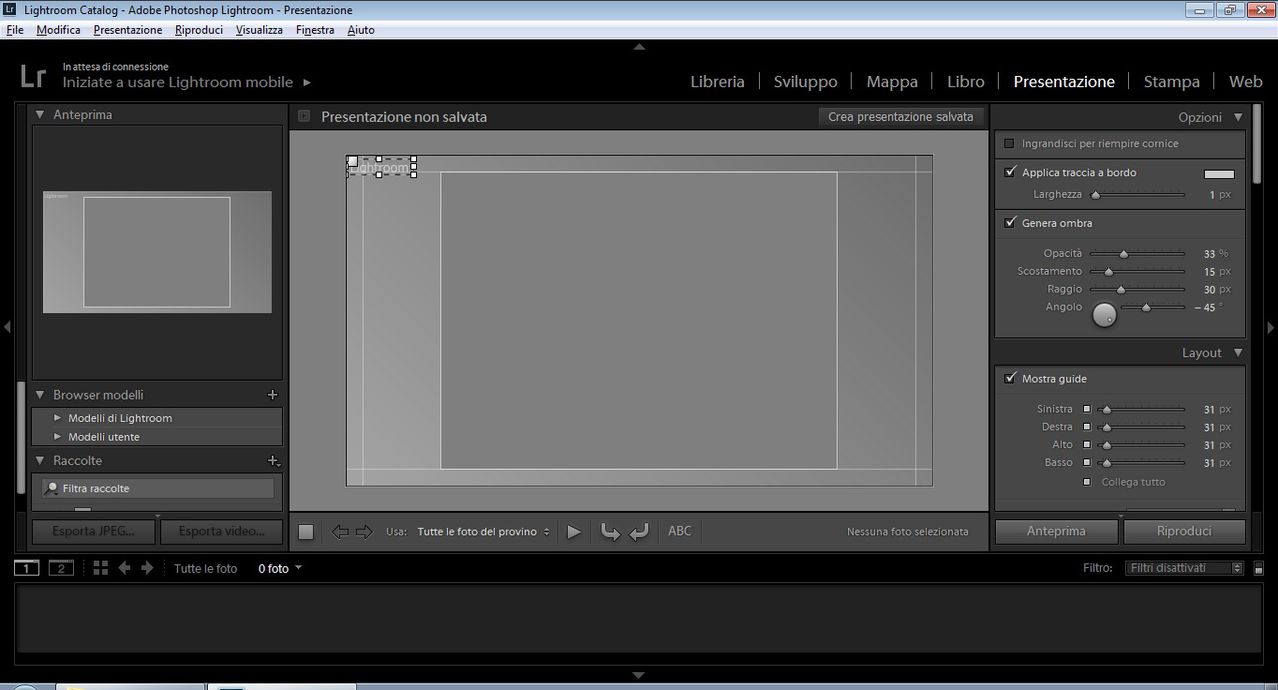Expand Modelli di Lightroom folder
This screenshot has height=690, width=1278.
coord(58,418)
